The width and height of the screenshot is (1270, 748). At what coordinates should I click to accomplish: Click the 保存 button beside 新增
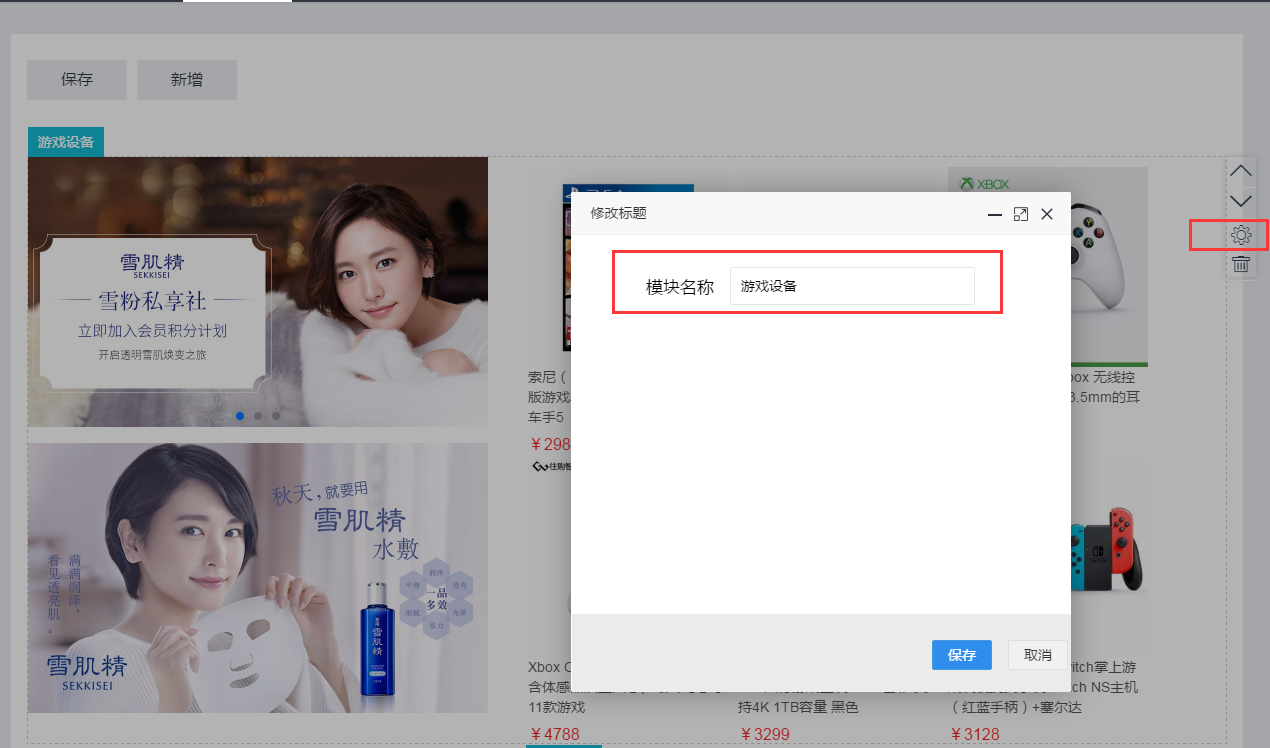click(77, 80)
